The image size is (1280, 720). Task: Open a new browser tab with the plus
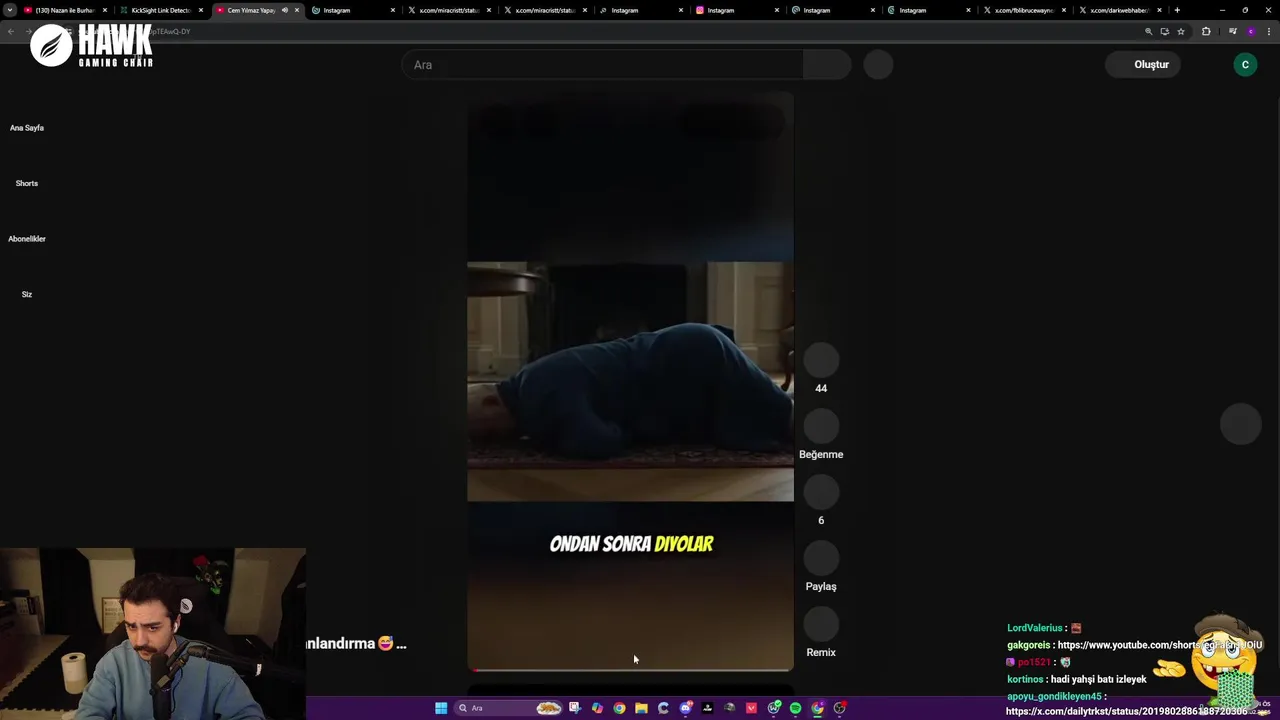click(x=1177, y=10)
